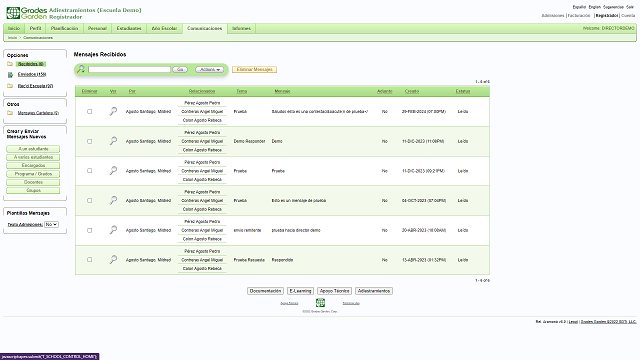Click the Eliminar Mensajes button

(255, 69)
